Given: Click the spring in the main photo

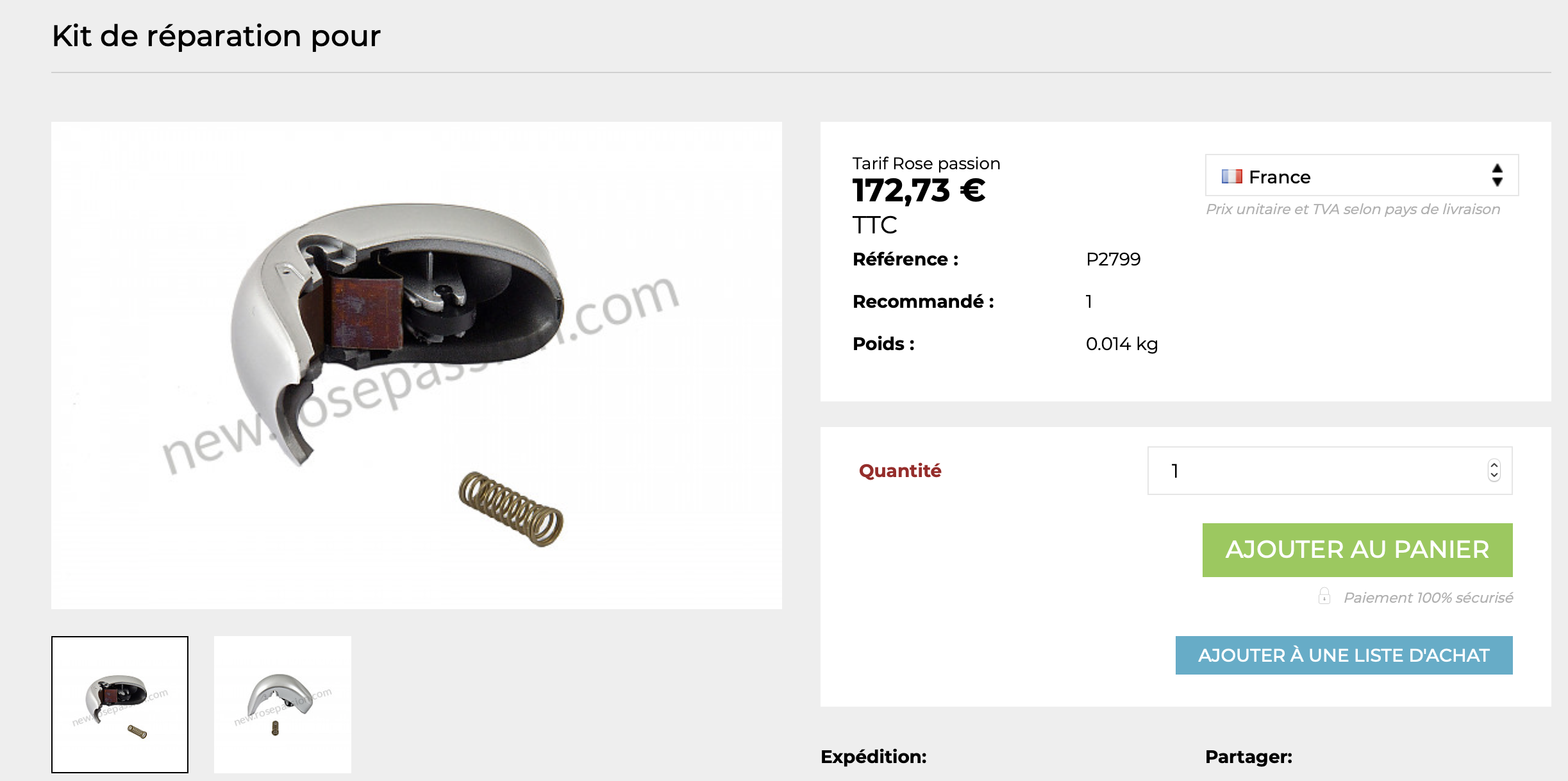Looking at the screenshot, I should (511, 509).
